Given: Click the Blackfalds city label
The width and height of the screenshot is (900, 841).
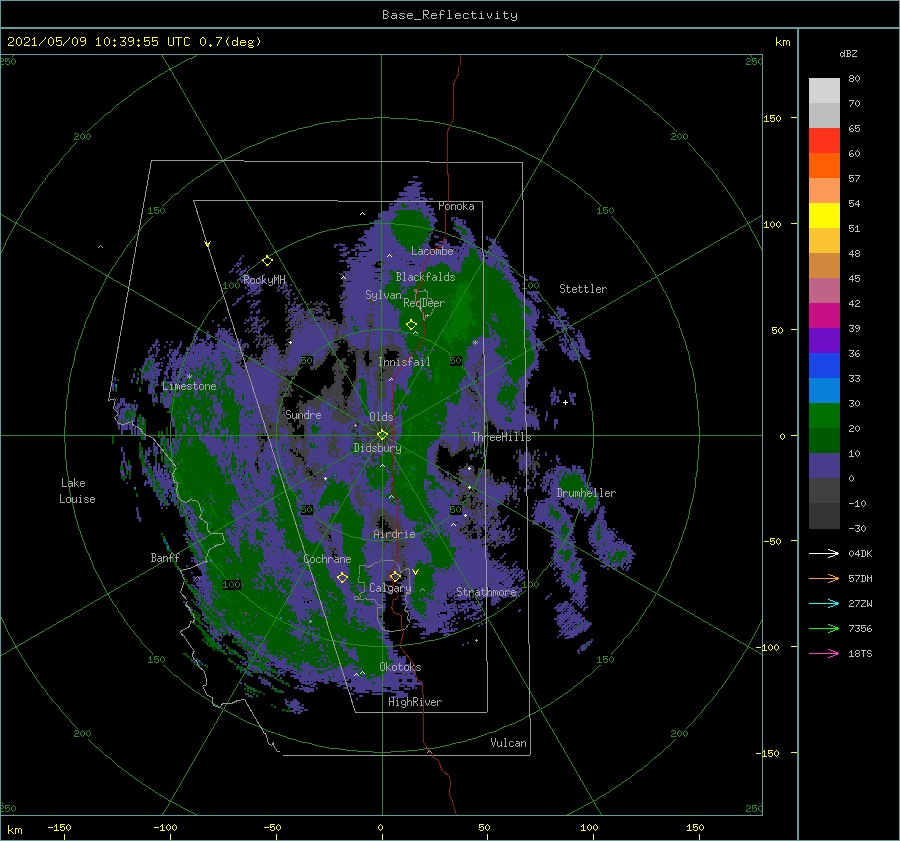Looking at the screenshot, I should [425, 277].
